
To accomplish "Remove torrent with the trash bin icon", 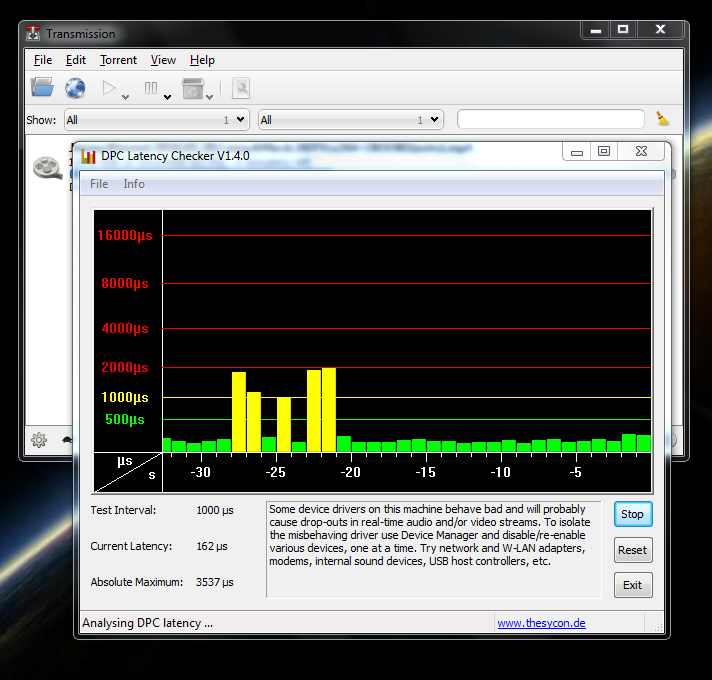I will coord(193,88).
